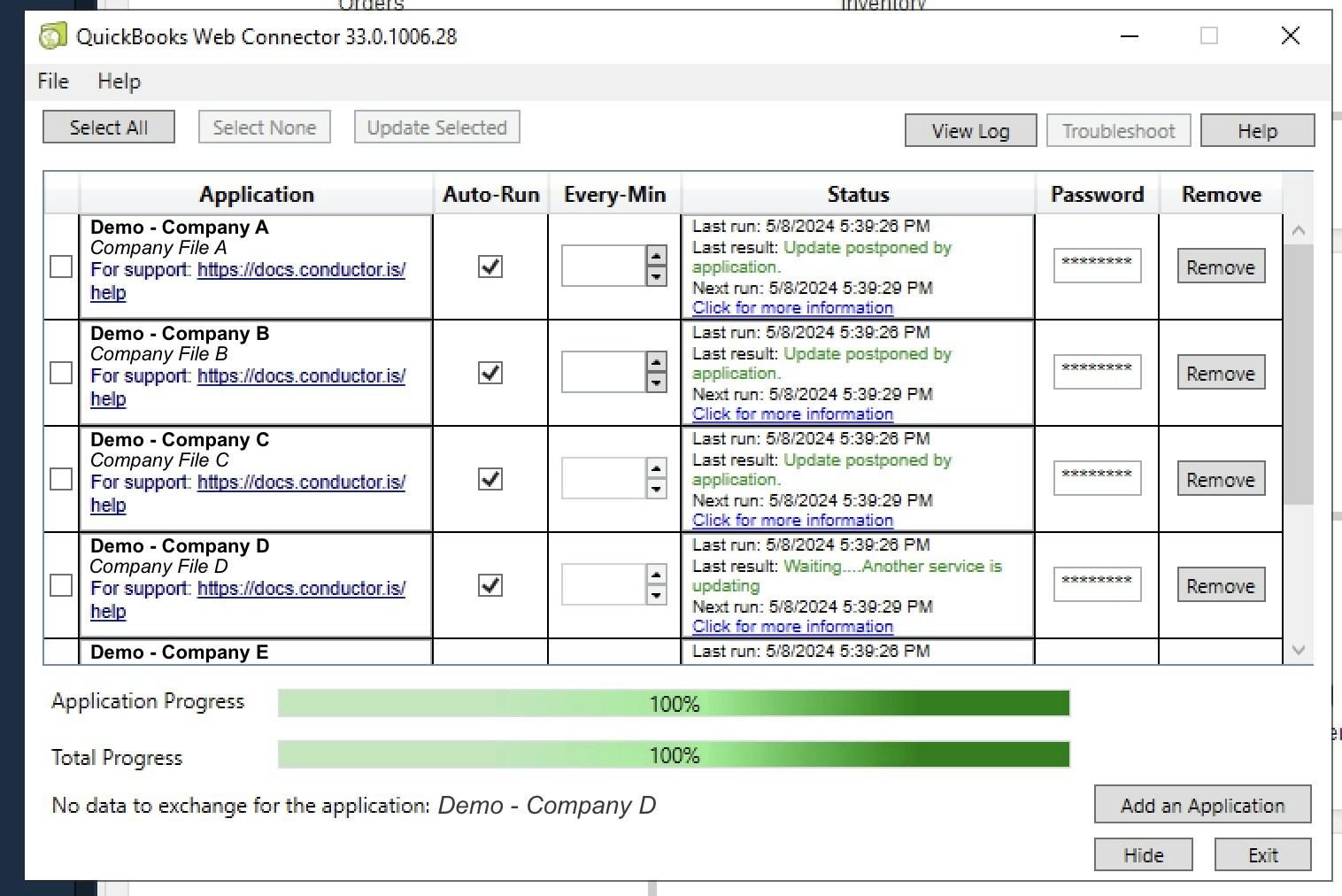Click the Hide button
1342x896 pixels.
tap(1143, 855)
